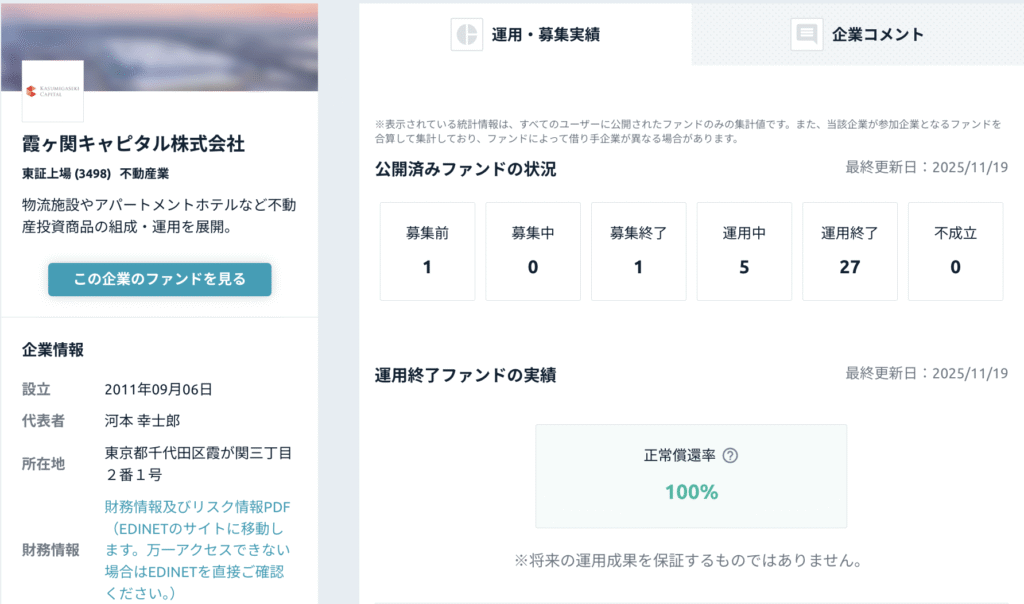Click the 運用終了ファンドの実績 section heading
This screenshot has width=1024, height=604.
(x=465, y=375)
